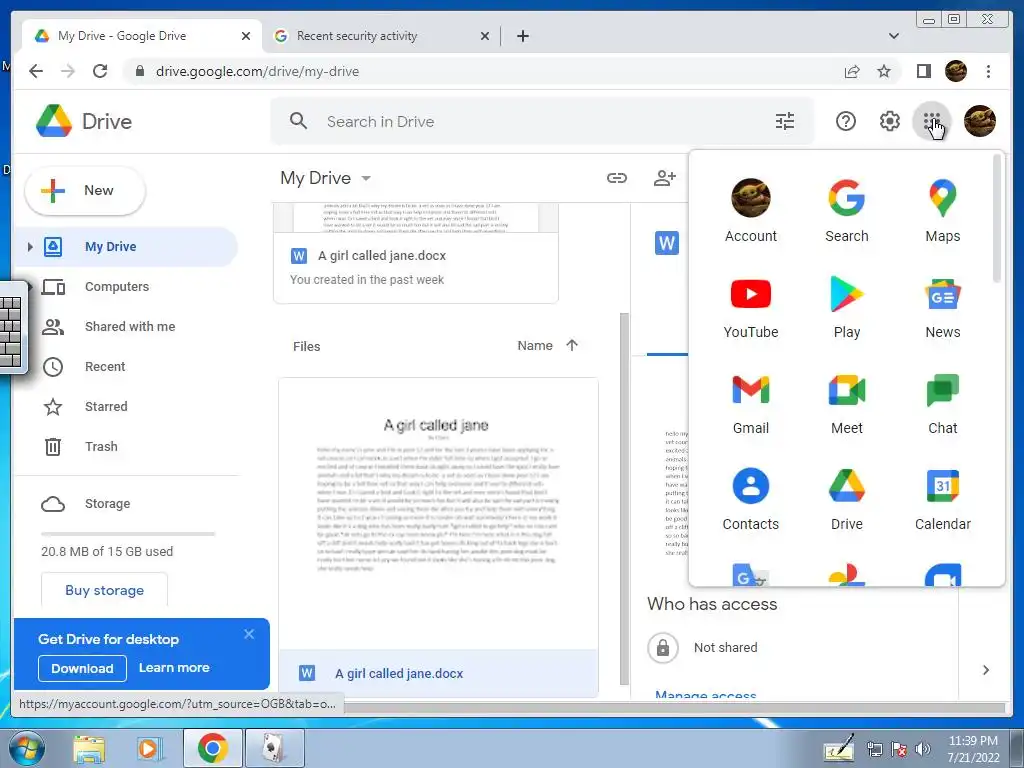Click file list vertical scrollbar
Screen dimensions: 1024x768
pos(624,500)
